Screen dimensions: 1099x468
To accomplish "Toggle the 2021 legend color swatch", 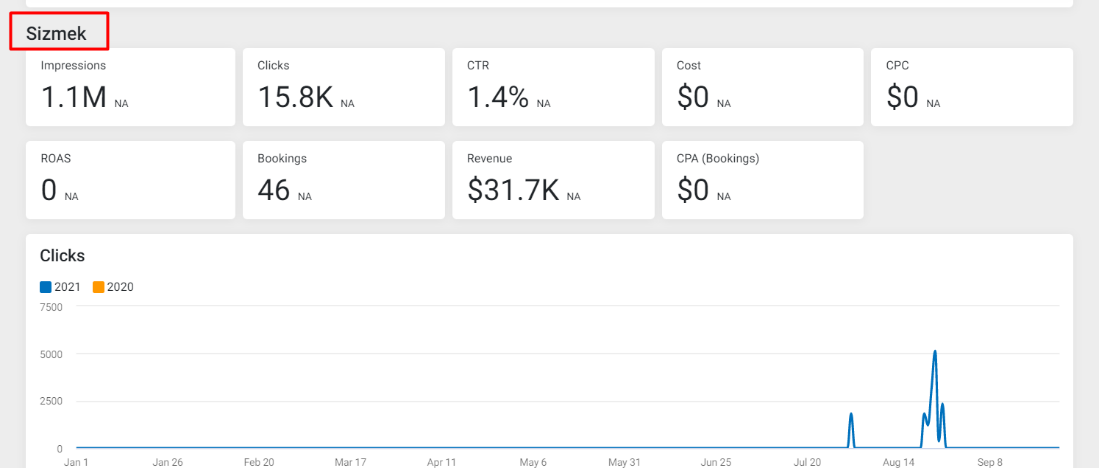I will coord(46,287).
